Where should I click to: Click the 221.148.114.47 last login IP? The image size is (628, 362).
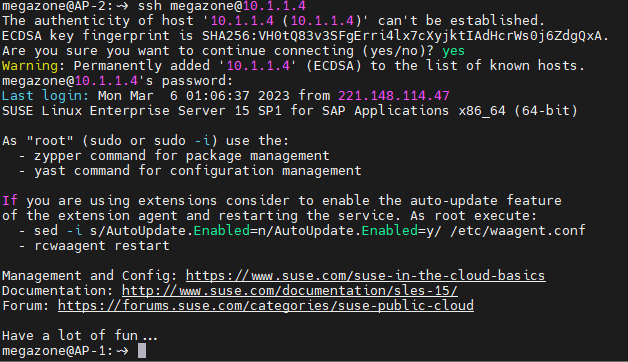394,96
